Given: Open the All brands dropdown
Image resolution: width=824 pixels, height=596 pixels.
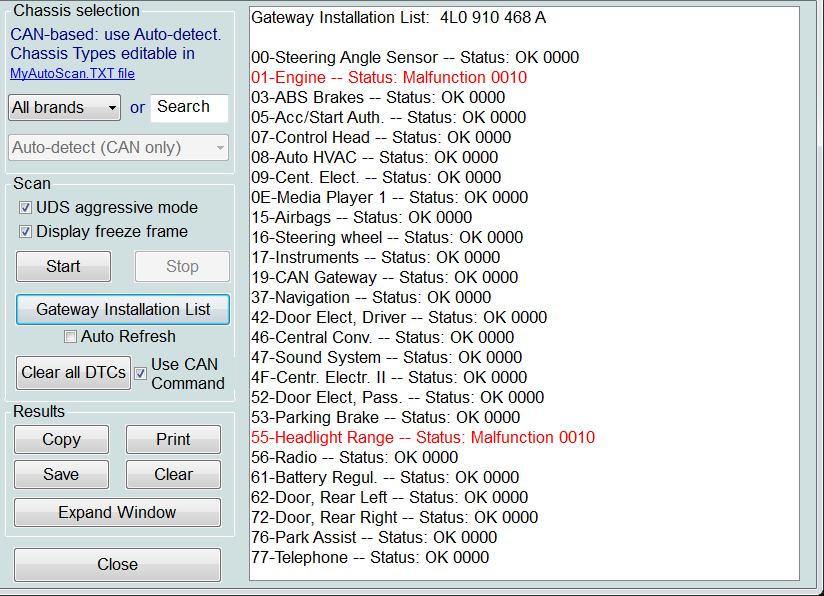Looking at the screenshot, I should [64, 107].
